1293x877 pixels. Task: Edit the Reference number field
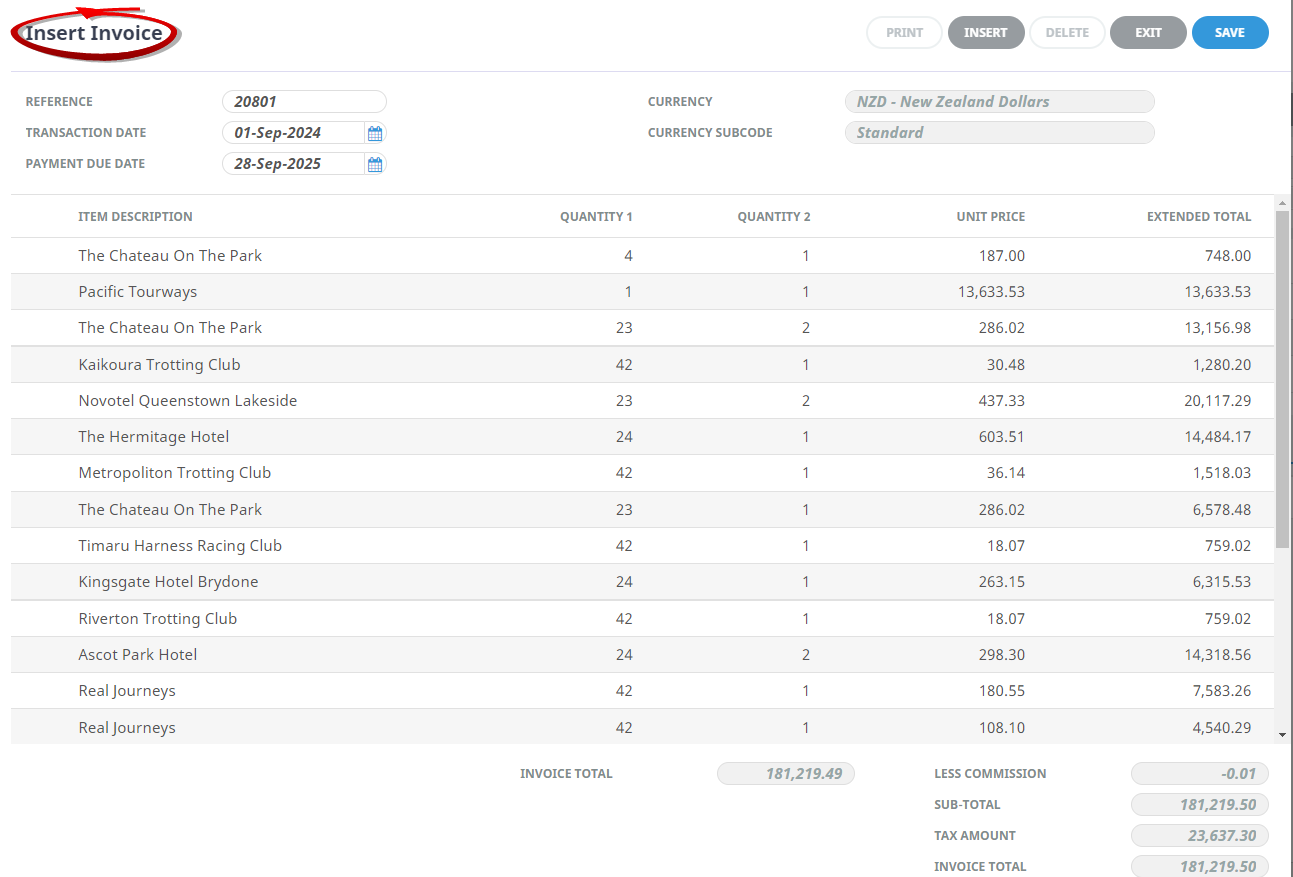point(304,102)
